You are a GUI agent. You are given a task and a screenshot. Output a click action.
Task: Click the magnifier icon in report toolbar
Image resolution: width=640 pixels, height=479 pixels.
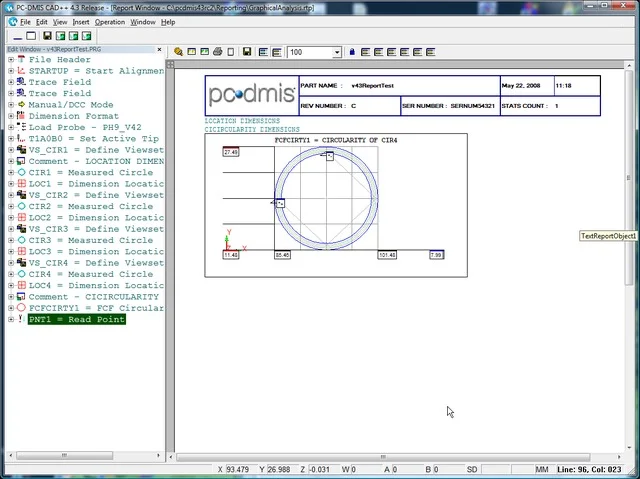pos(179,52)
